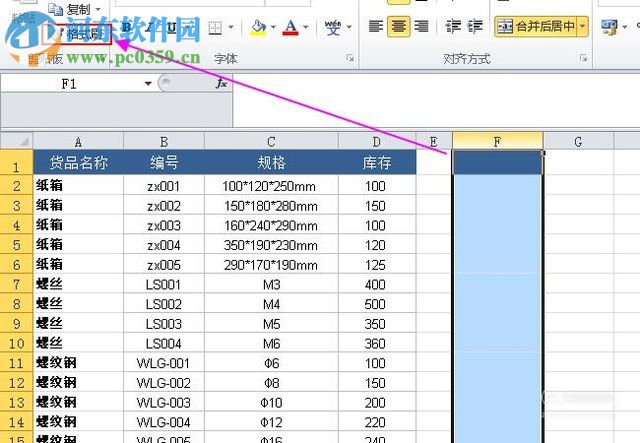Click the dark blue cell F1
Screen dimensions: 640x443
[x=498, y=163]
